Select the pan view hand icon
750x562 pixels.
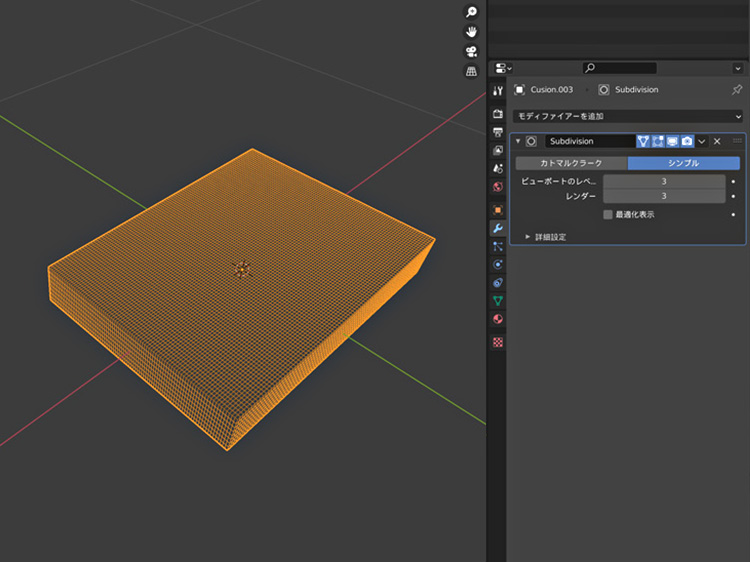point(471,32)
